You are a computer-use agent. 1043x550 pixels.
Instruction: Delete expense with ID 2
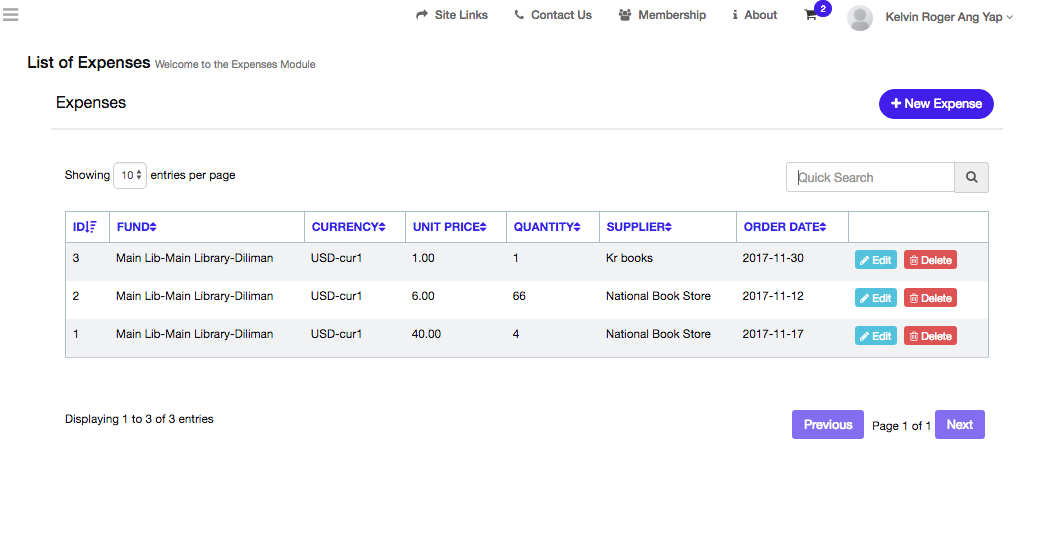tap(930, 298)
